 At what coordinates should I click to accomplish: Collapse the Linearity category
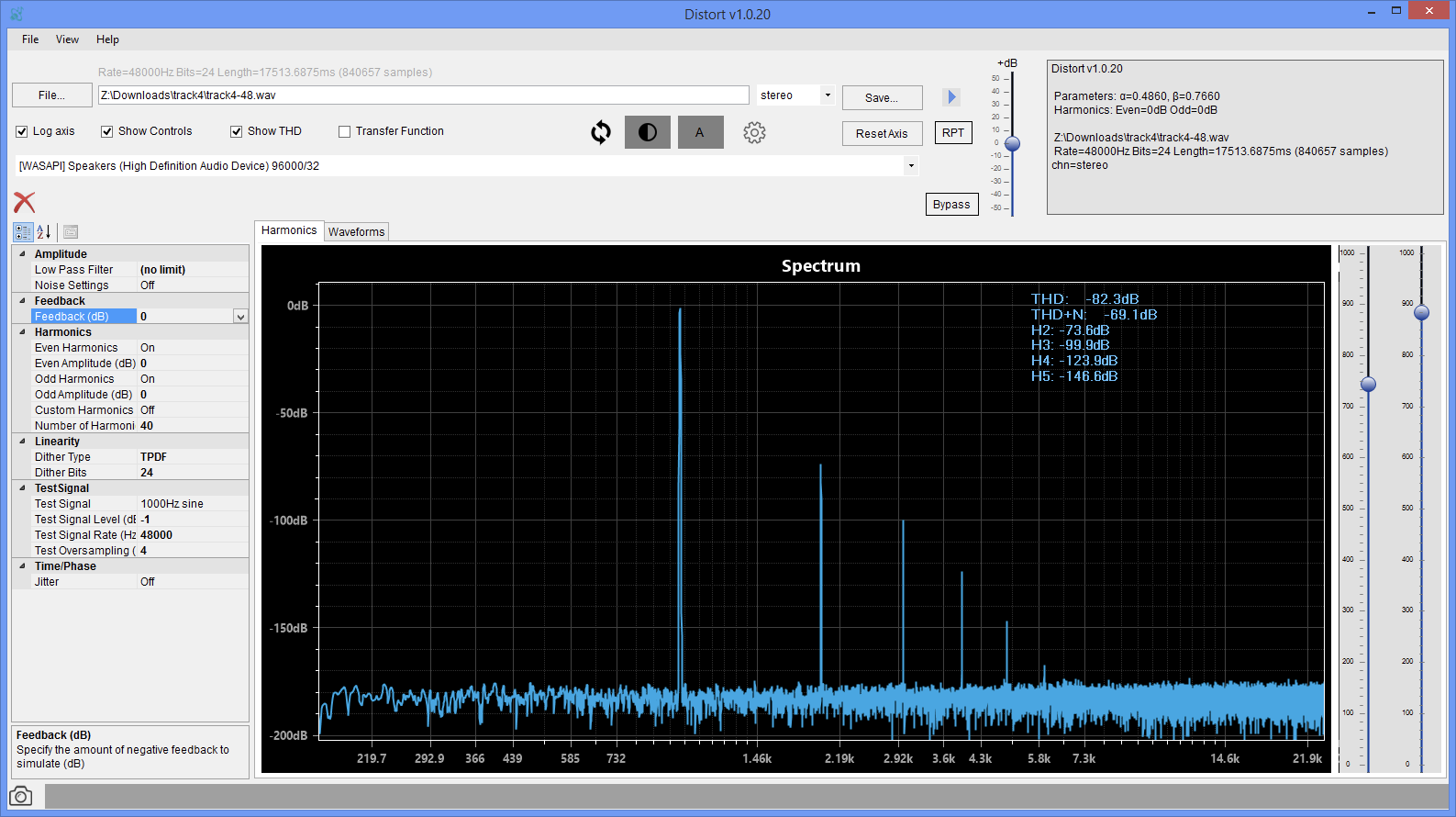(x=23, y=442)
